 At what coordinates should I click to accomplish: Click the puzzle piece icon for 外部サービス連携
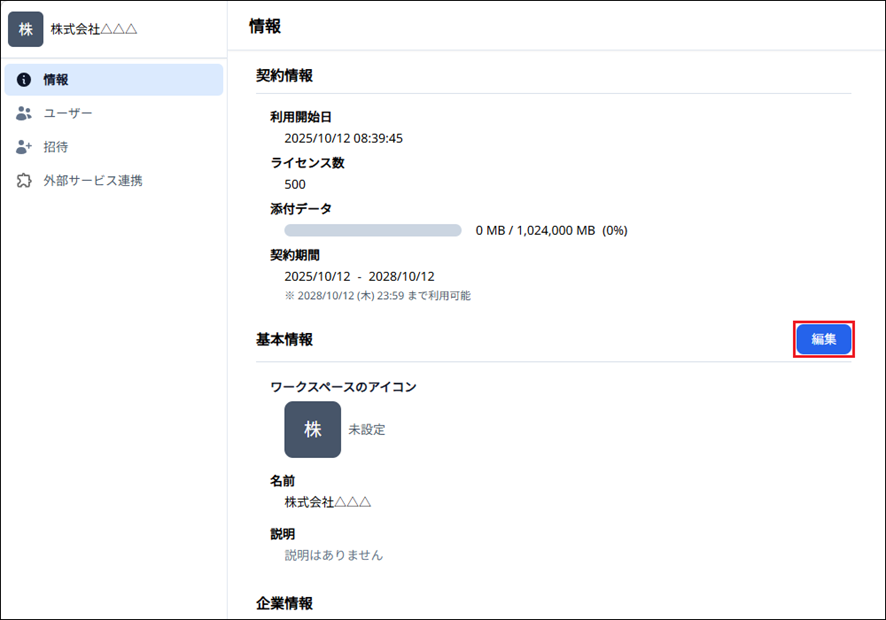(x=24, y=181)
